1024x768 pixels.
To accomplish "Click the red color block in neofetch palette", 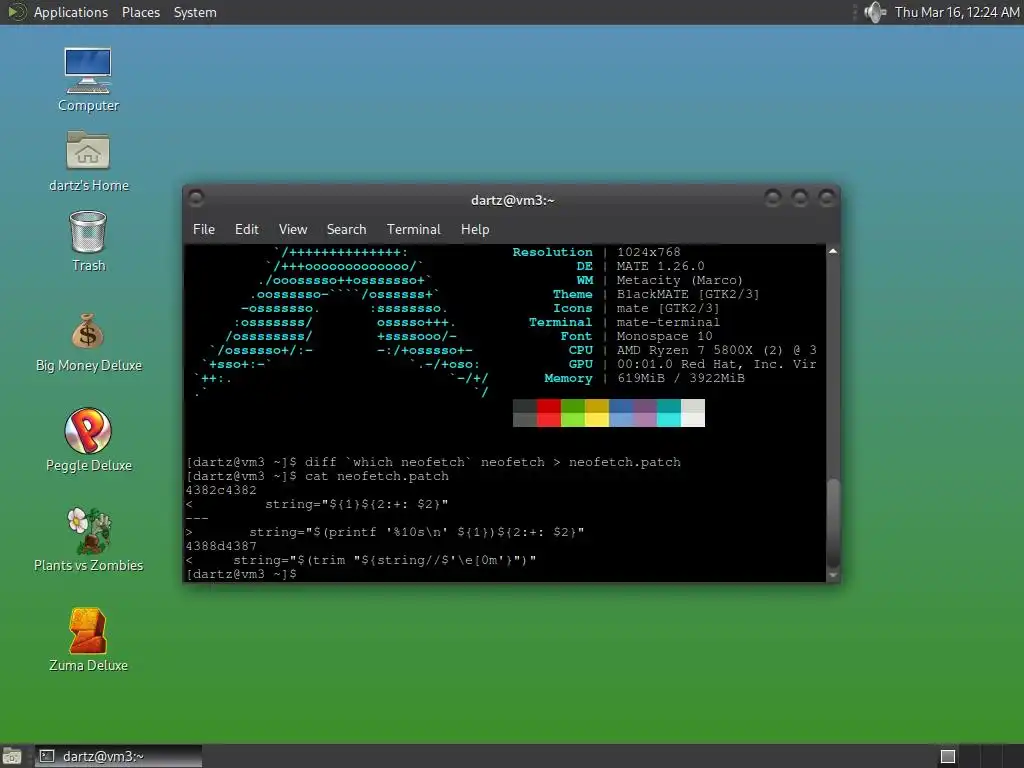I will coord(549,413).
